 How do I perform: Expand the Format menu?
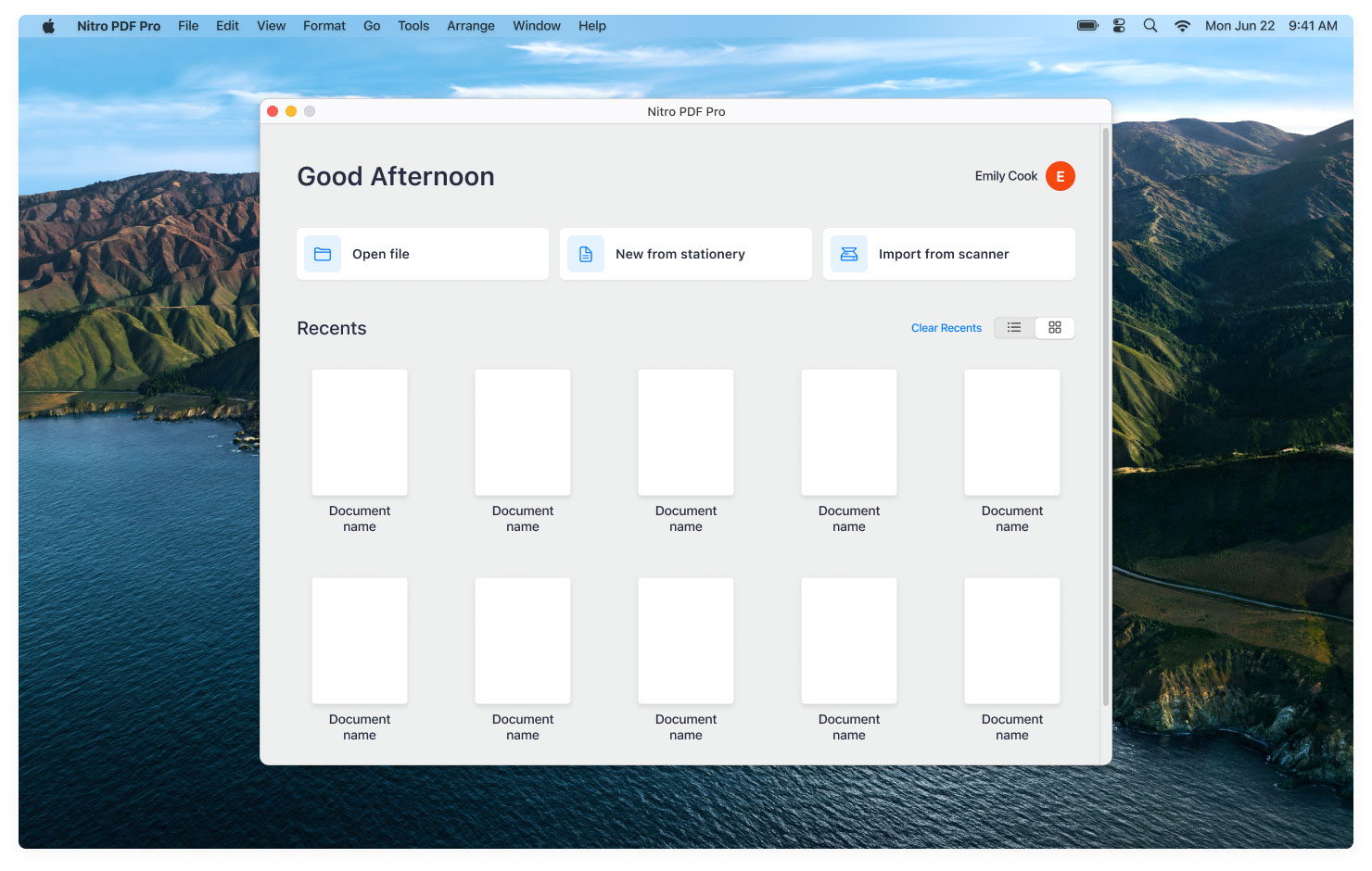[324, 26]
